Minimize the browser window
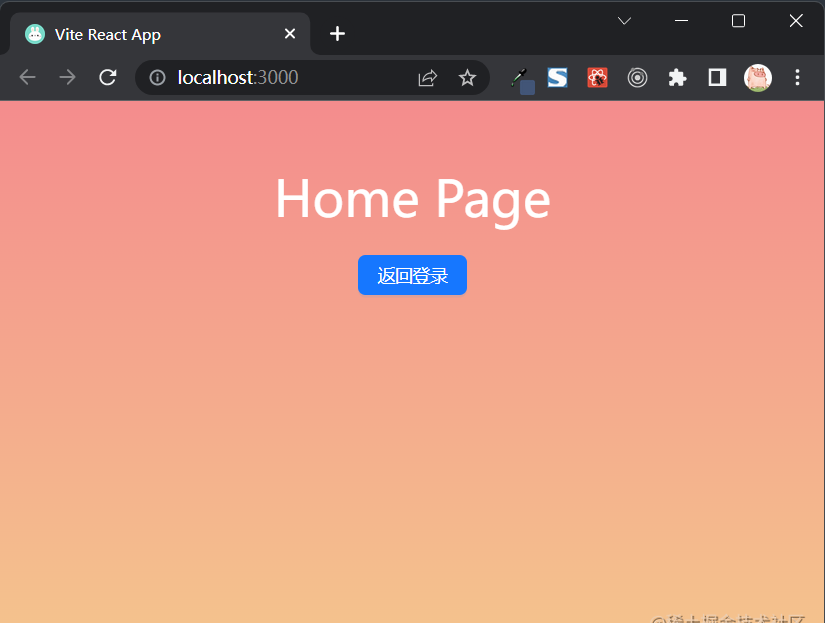The width and height of the screenshot is (825, 623). click(681, 21)
